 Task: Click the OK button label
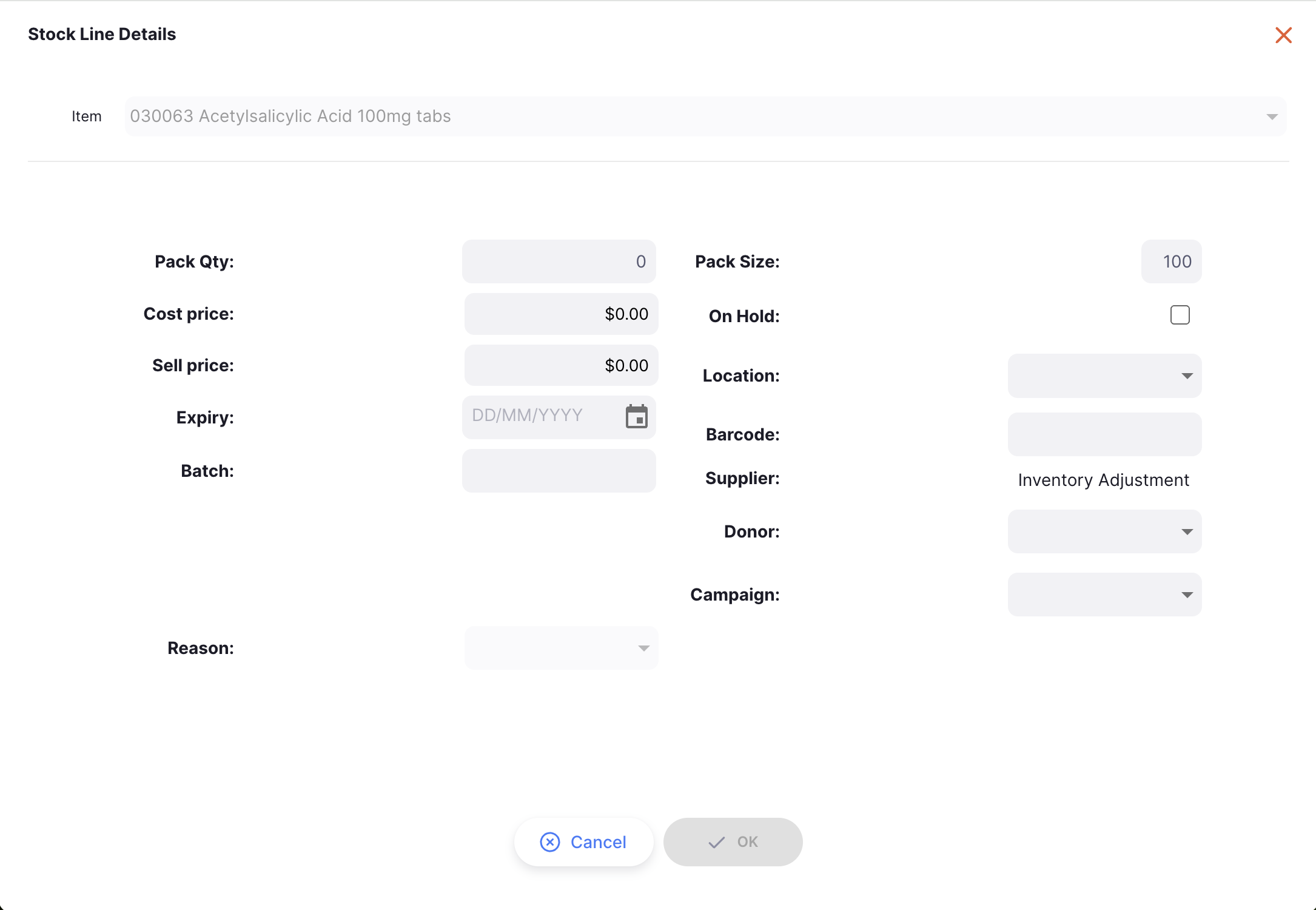coord(747,842)
